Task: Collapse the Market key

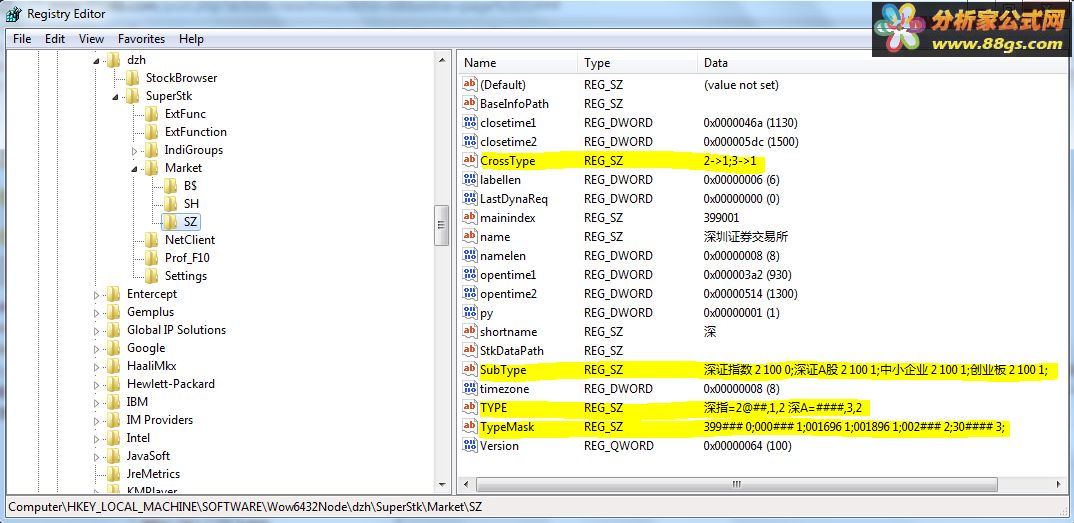Action: coord(134,168)
